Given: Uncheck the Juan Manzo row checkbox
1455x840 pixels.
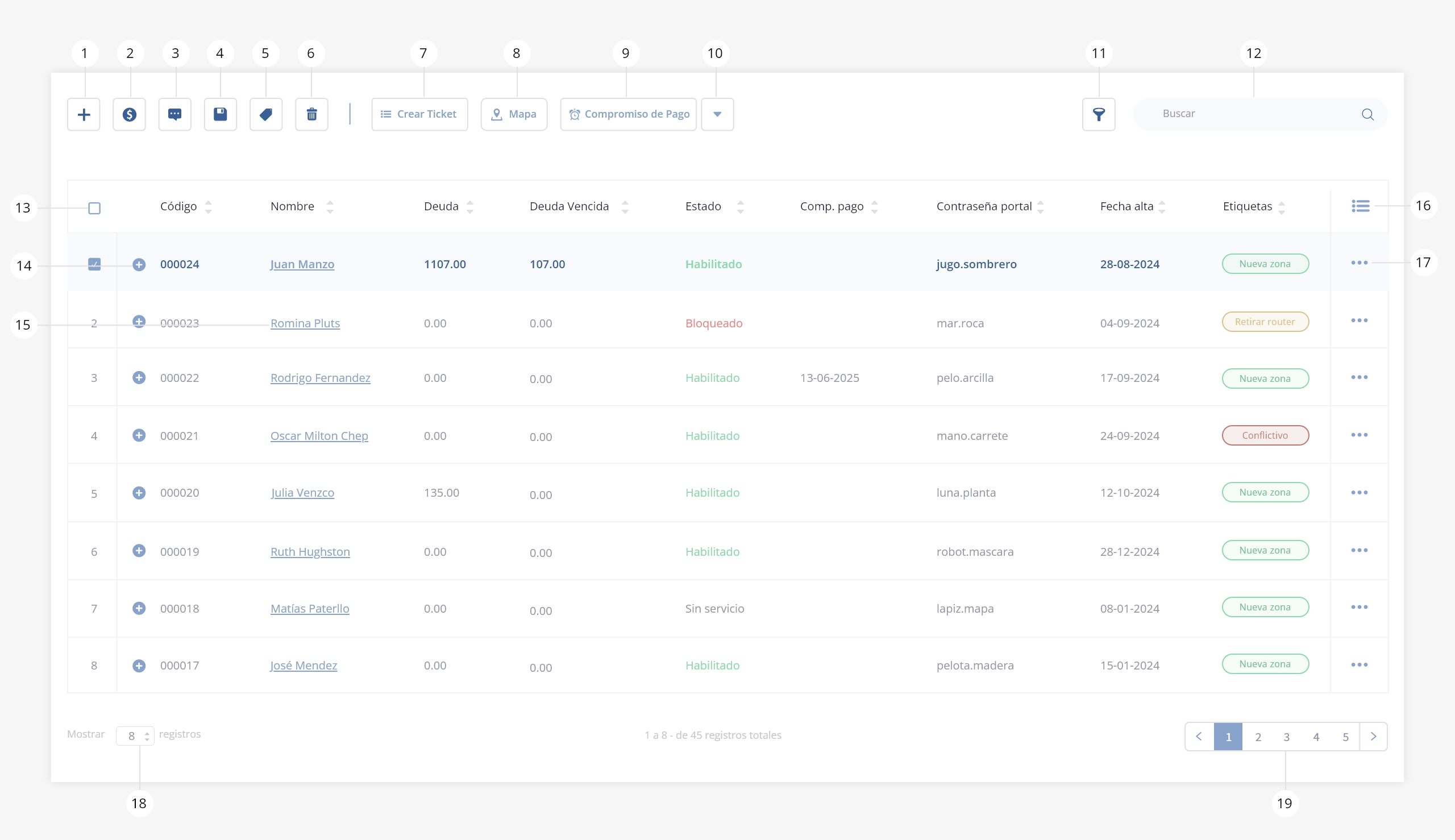Looking at the screenshot, I should pos(94,264).
